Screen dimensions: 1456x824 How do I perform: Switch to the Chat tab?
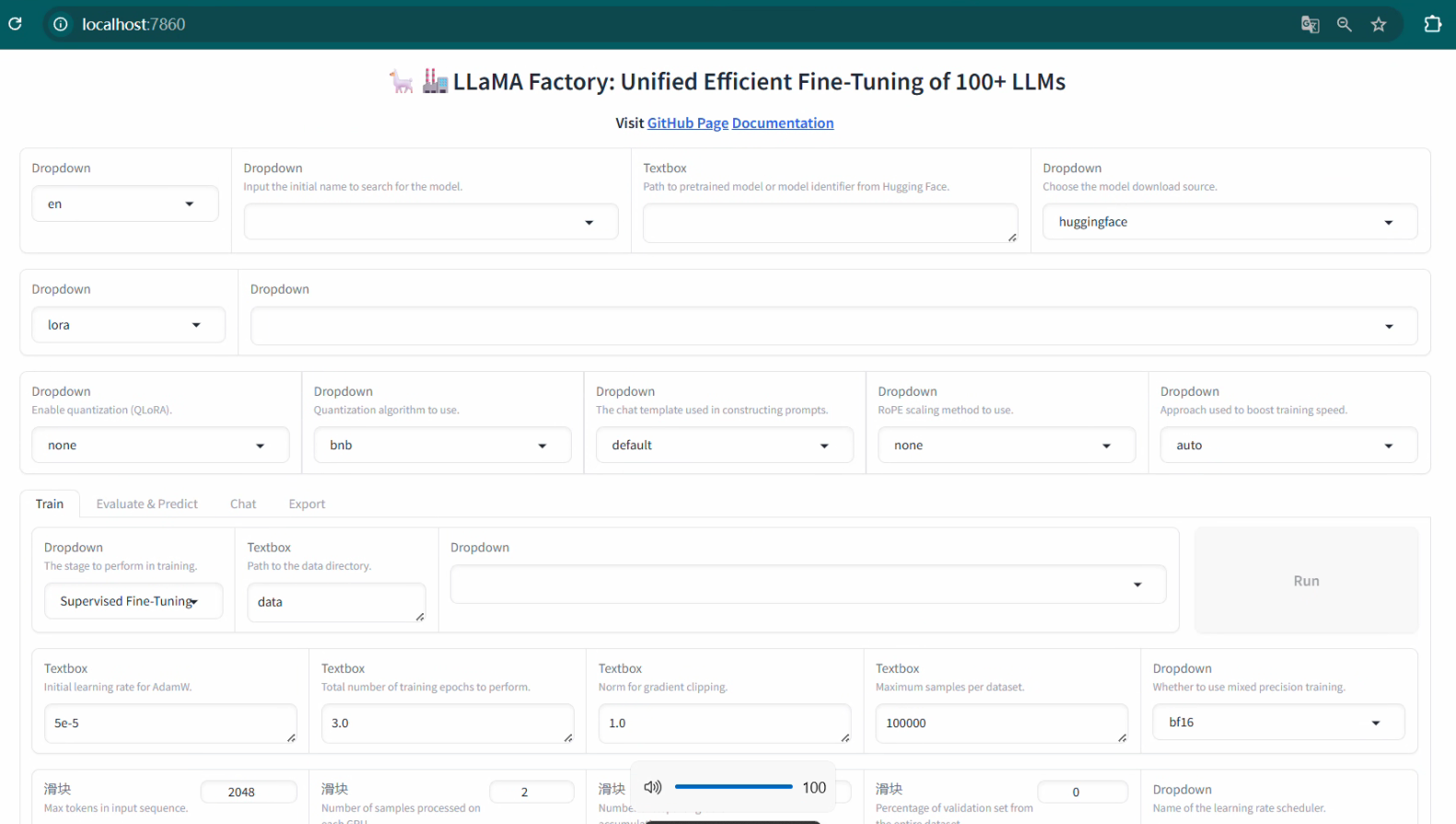point(243,504)
